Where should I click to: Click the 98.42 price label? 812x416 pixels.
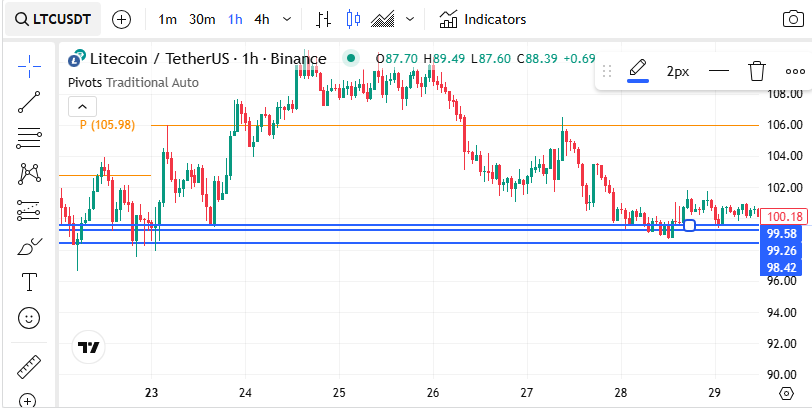[781, 267]
